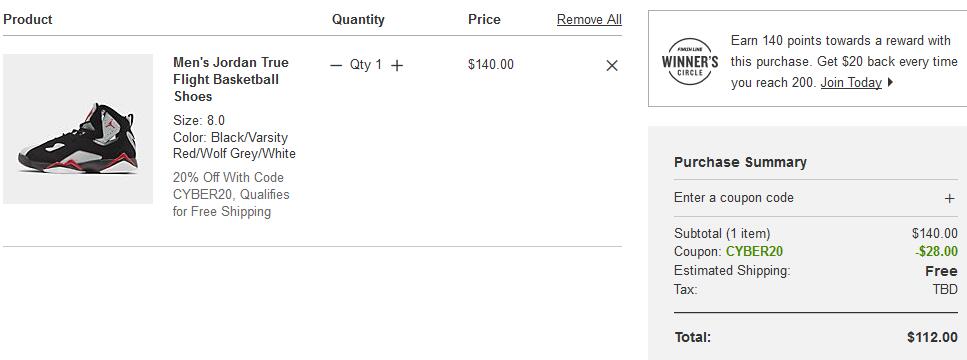Screen dimensions: 967x360
Task: Click the Size 8.0 product detail
Action: point(199,120)
